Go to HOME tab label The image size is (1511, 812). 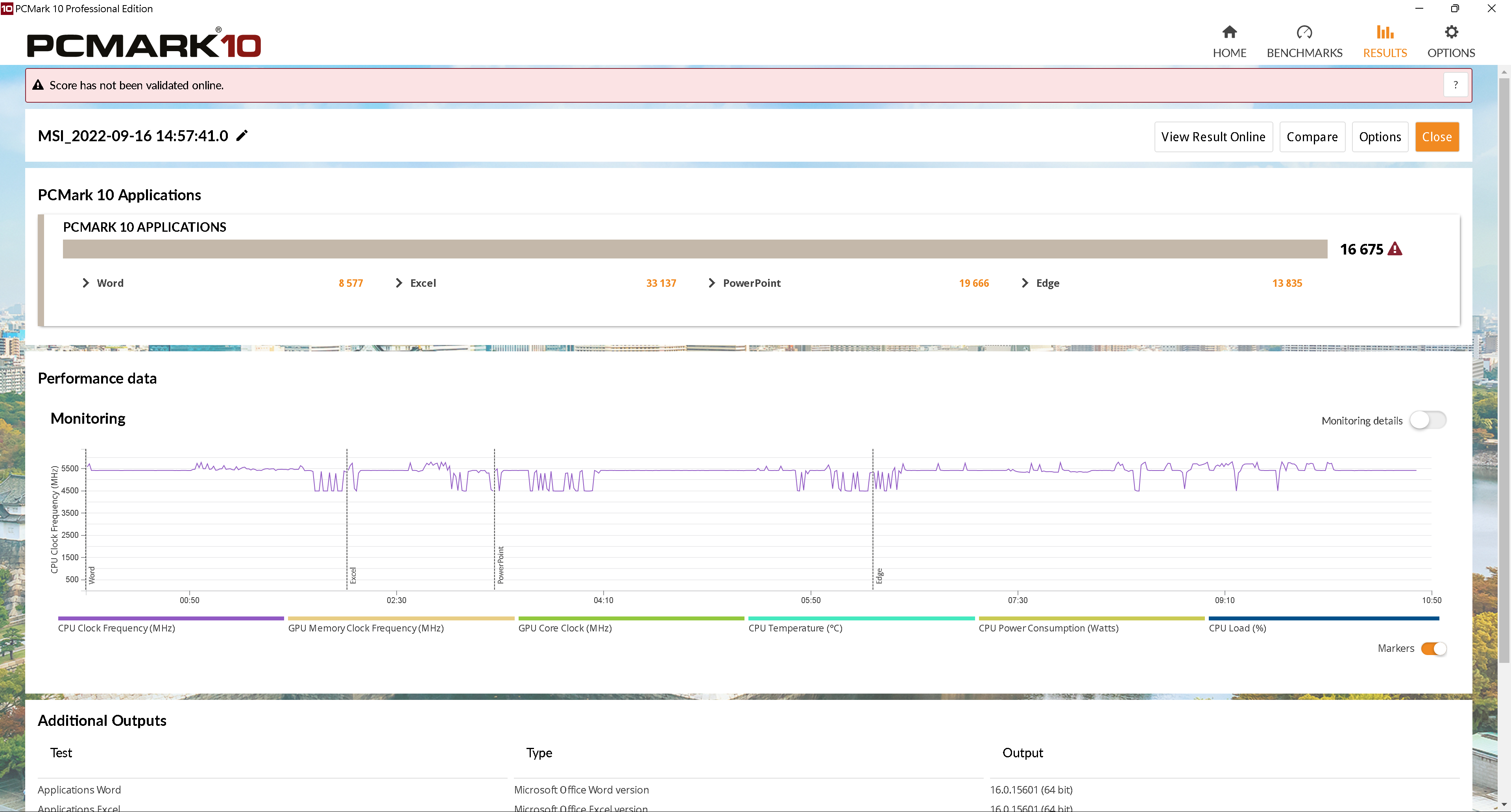click(x=1229, y=53)
